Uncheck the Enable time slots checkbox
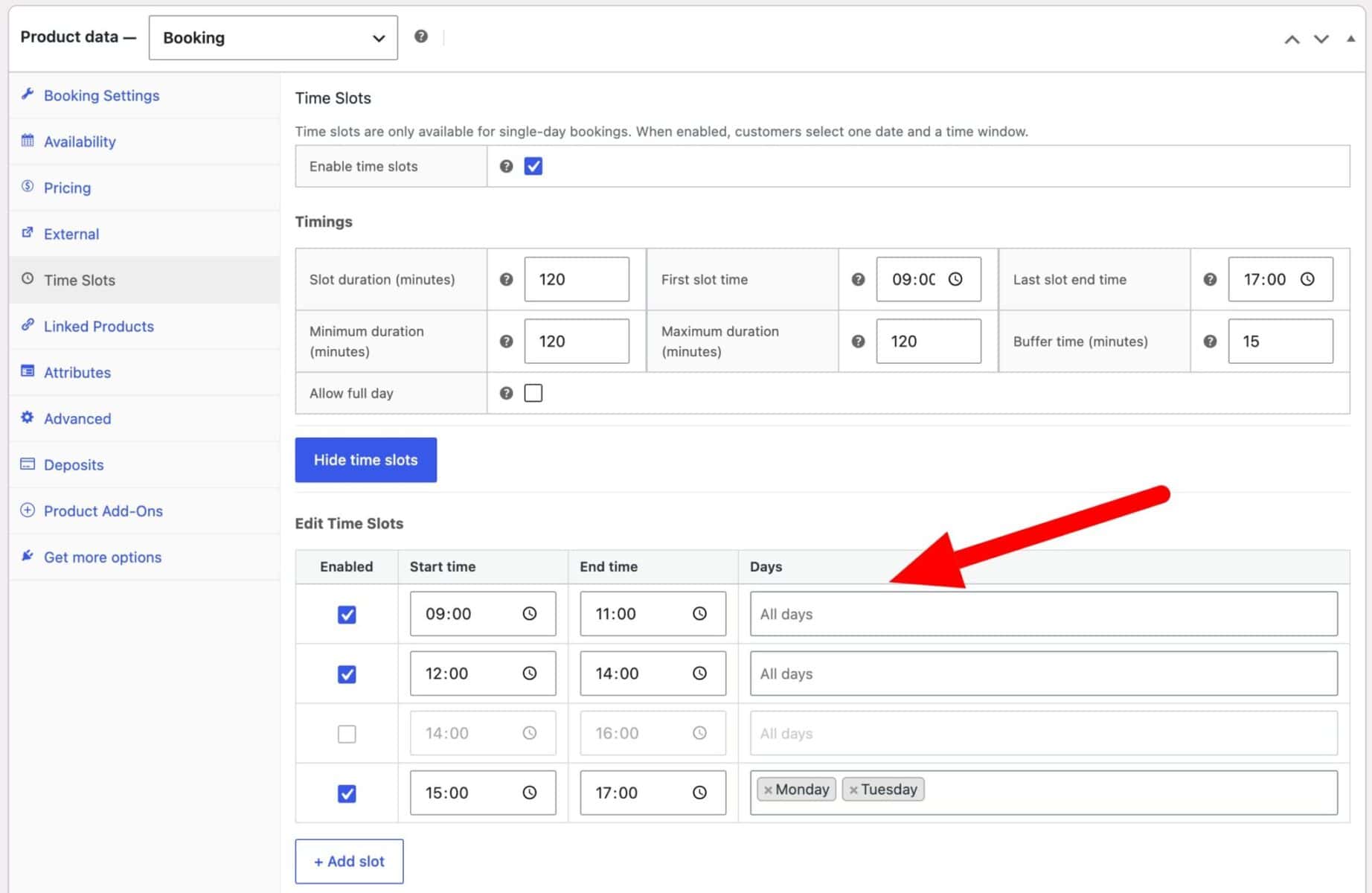 click(533, 166)
